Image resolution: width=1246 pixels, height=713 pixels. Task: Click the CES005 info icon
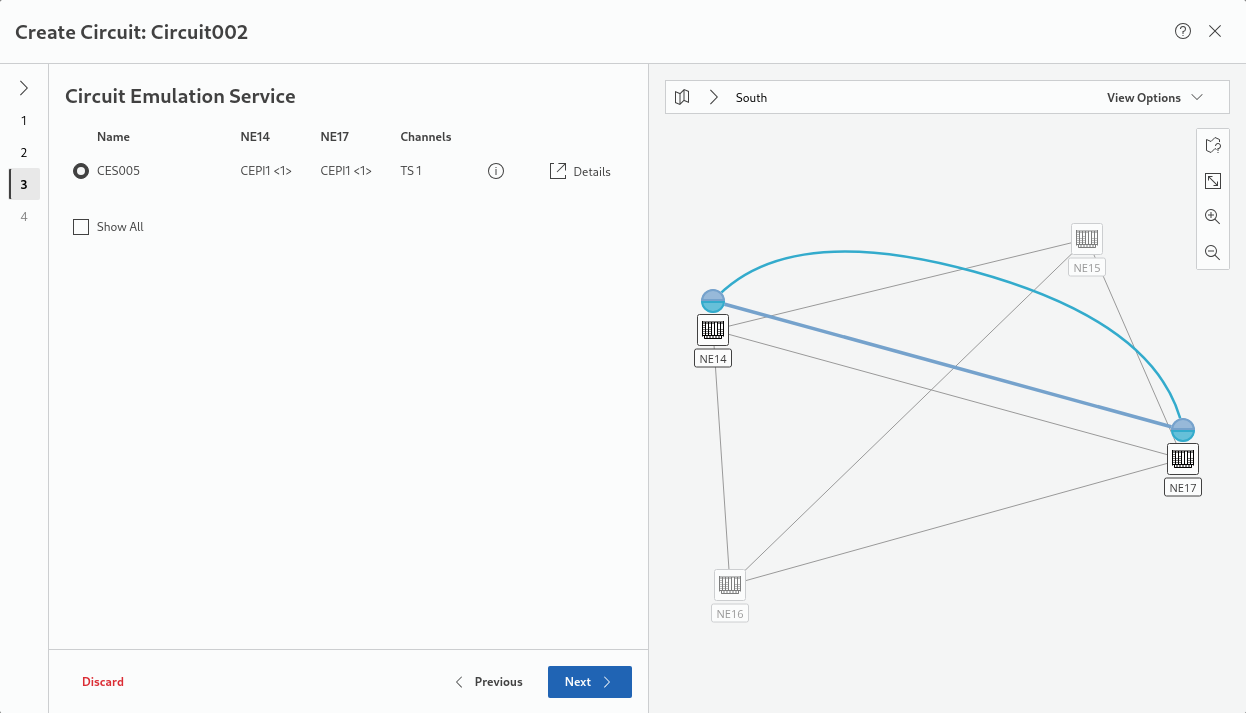[495, 171]
